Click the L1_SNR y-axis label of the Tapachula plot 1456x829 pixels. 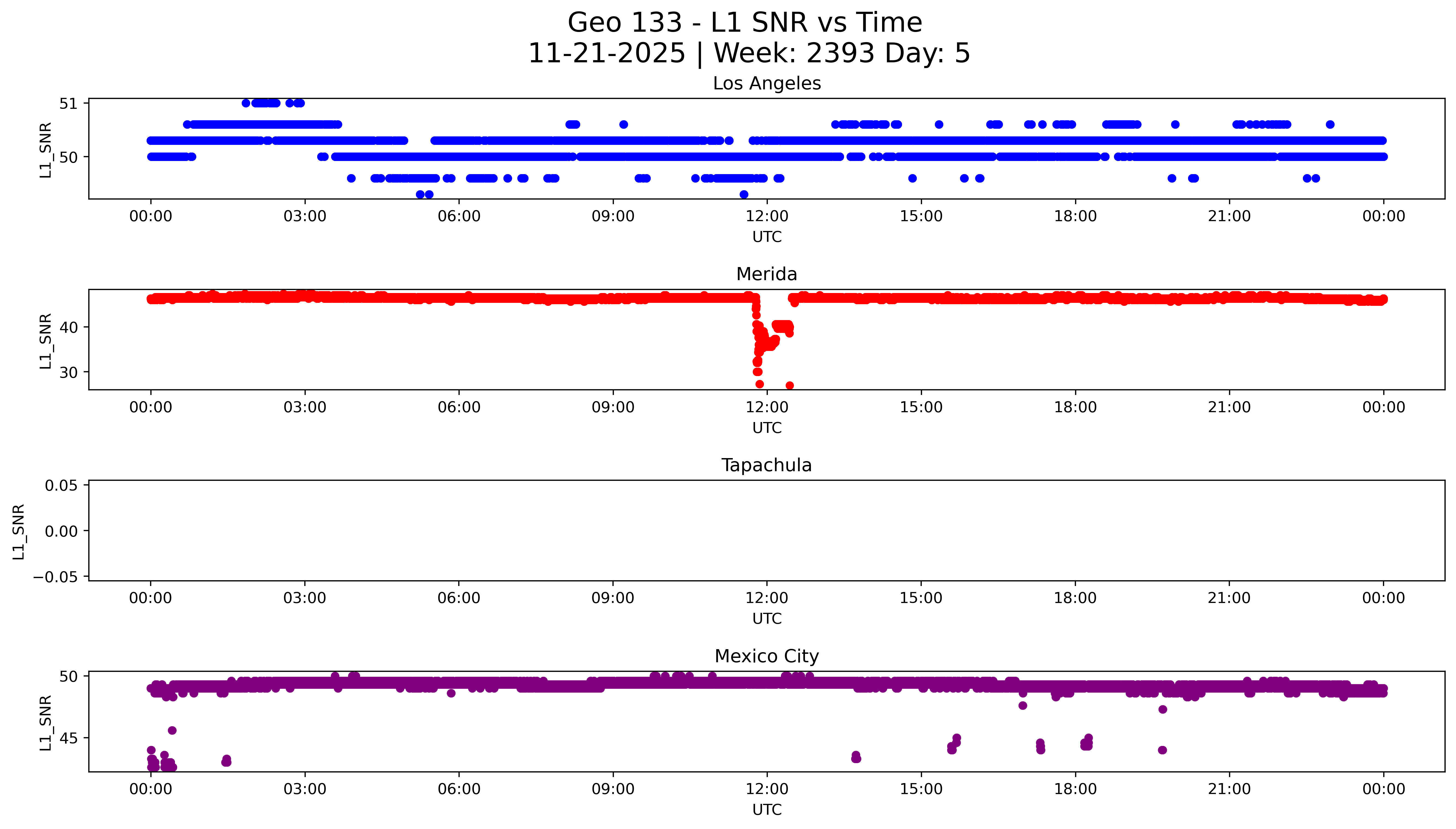click(19, 531)
